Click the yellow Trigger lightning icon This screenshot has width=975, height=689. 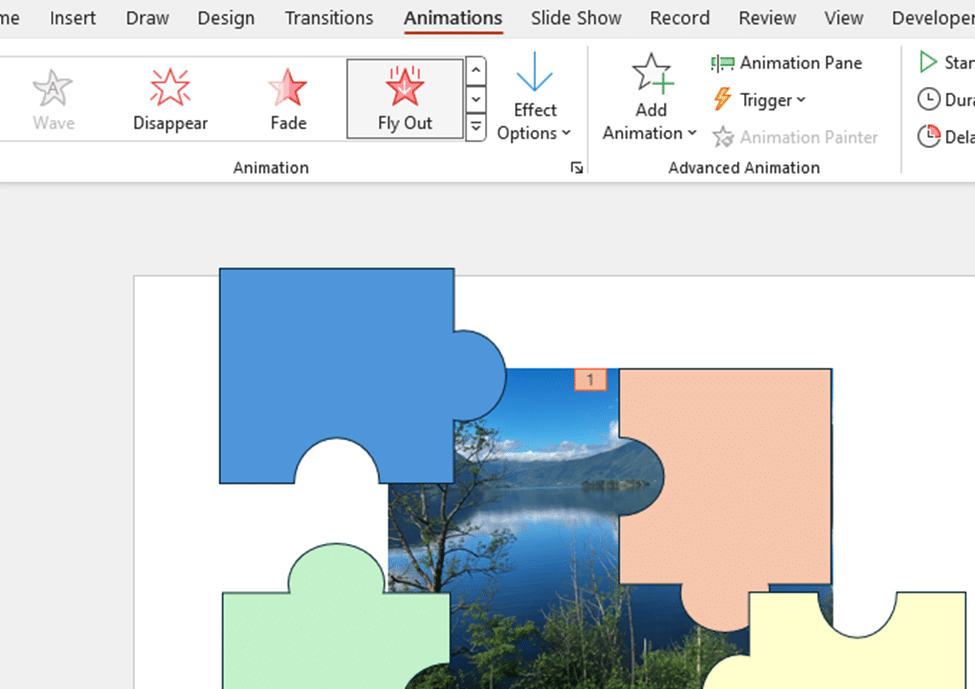pyautogui.click(x=722, y=100)
